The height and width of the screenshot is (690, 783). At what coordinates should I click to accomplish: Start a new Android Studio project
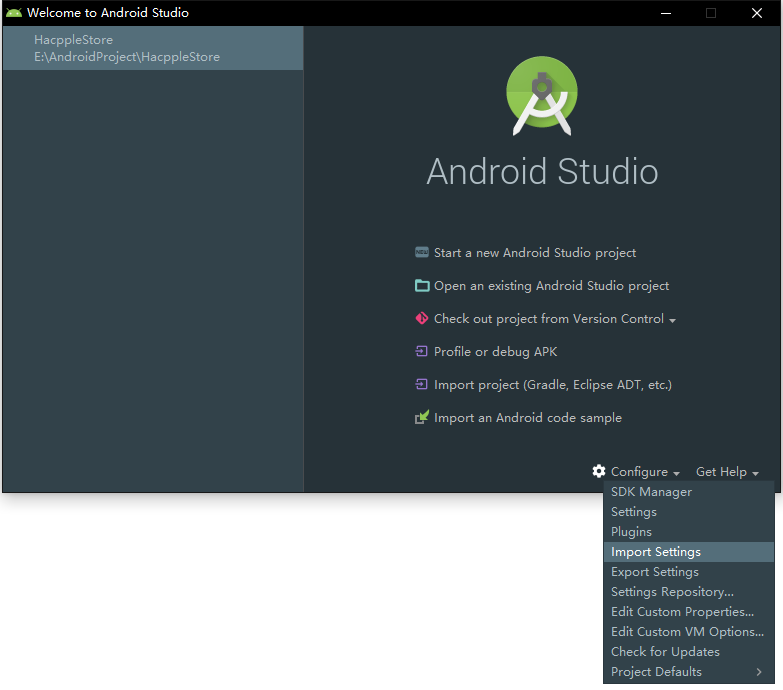535,253
